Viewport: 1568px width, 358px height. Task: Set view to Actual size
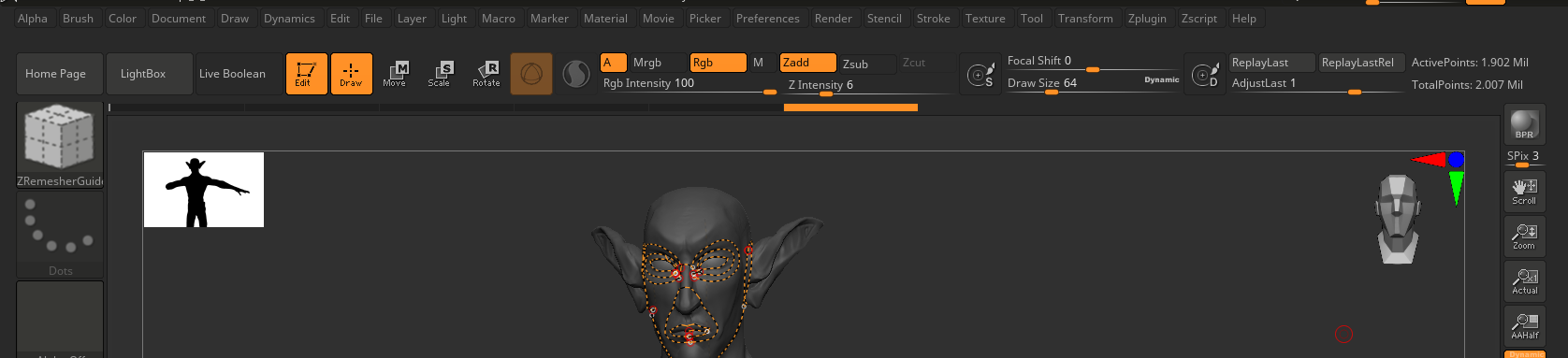click(x=1524, y=281)
